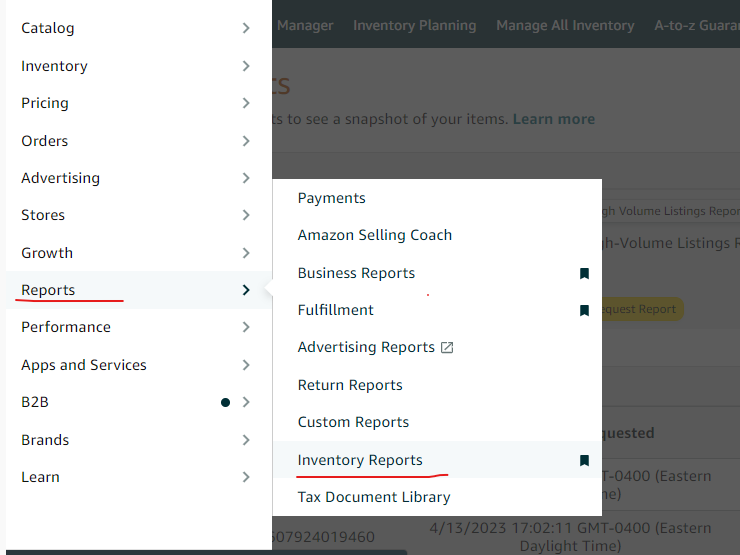This screenshot has height=555, width=740.
Task: Choose Amazon Selling Coach in submenu
Action: (x=375, y=235)
